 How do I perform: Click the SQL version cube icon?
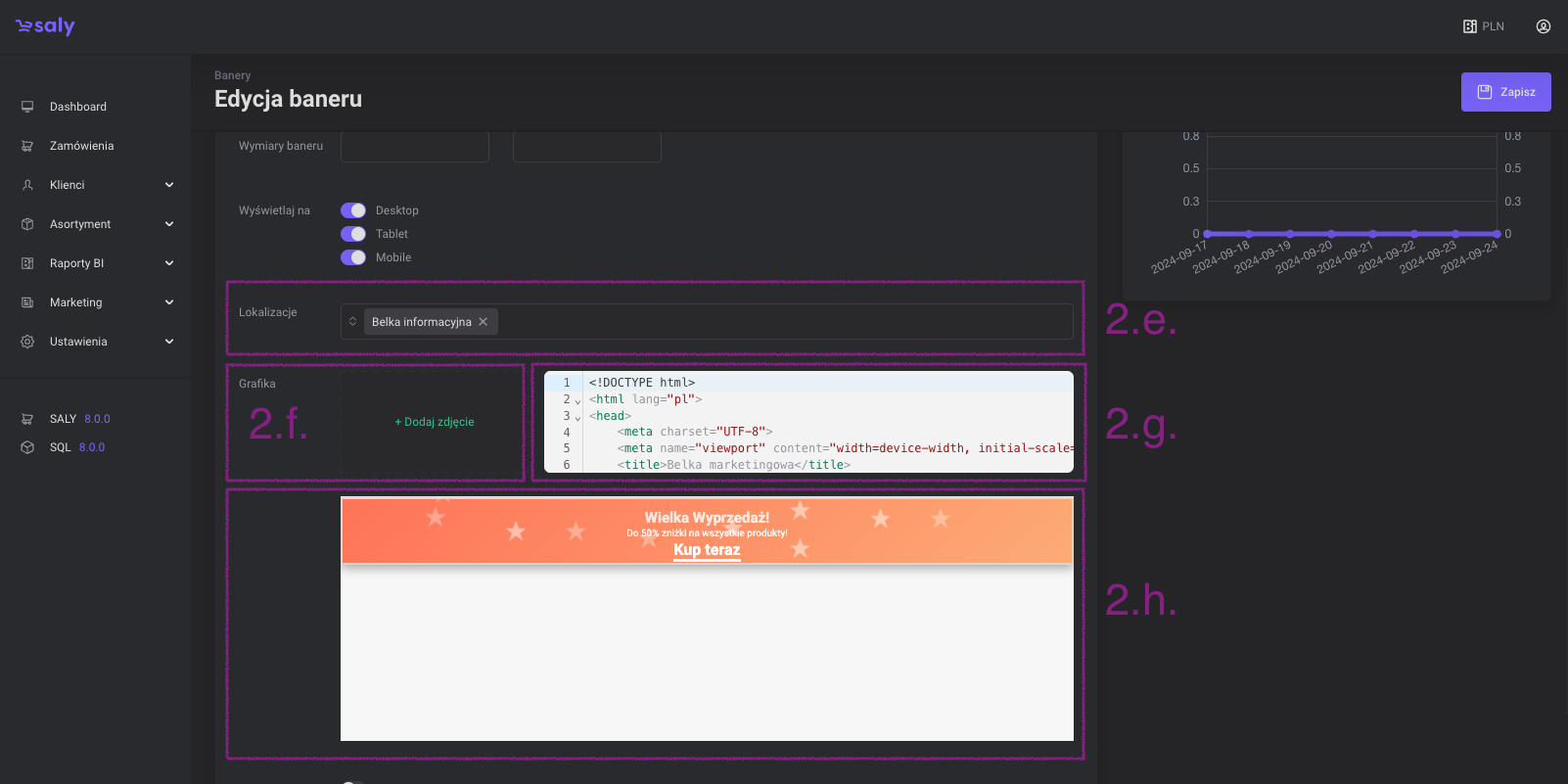(27, 447)
